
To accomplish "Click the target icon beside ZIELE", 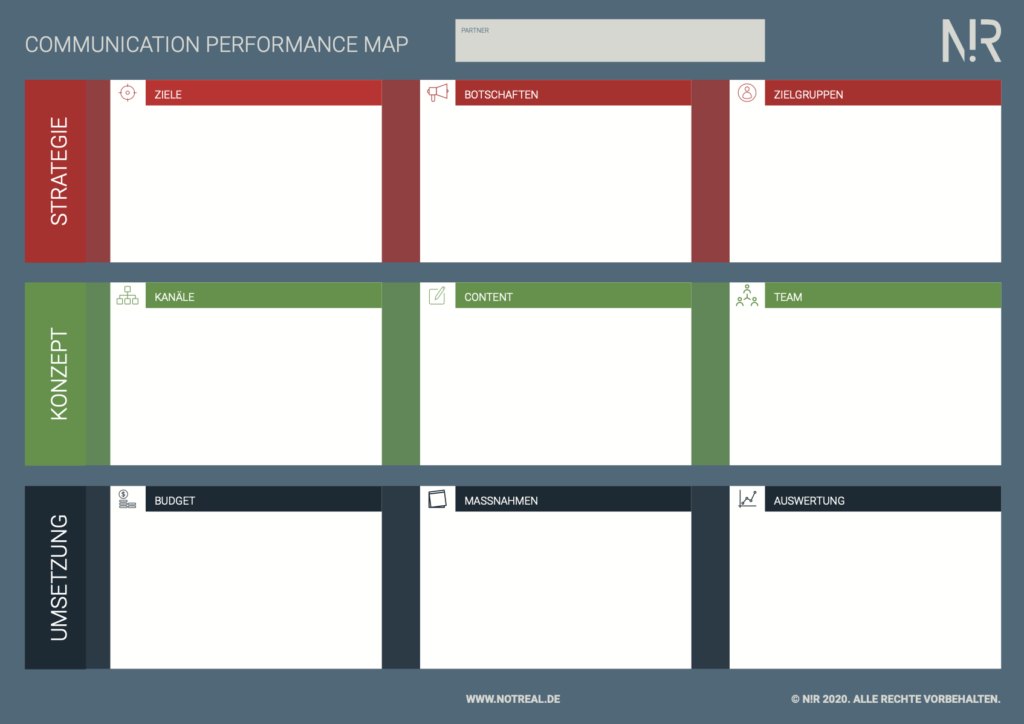I will [127, 93].
